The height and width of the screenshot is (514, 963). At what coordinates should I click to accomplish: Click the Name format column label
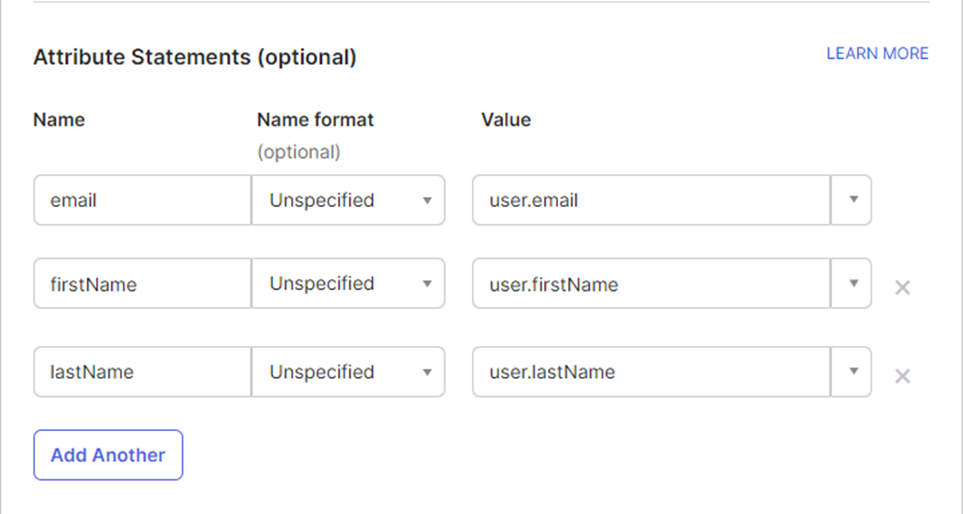pyautogui.click(x=315, y=120)
